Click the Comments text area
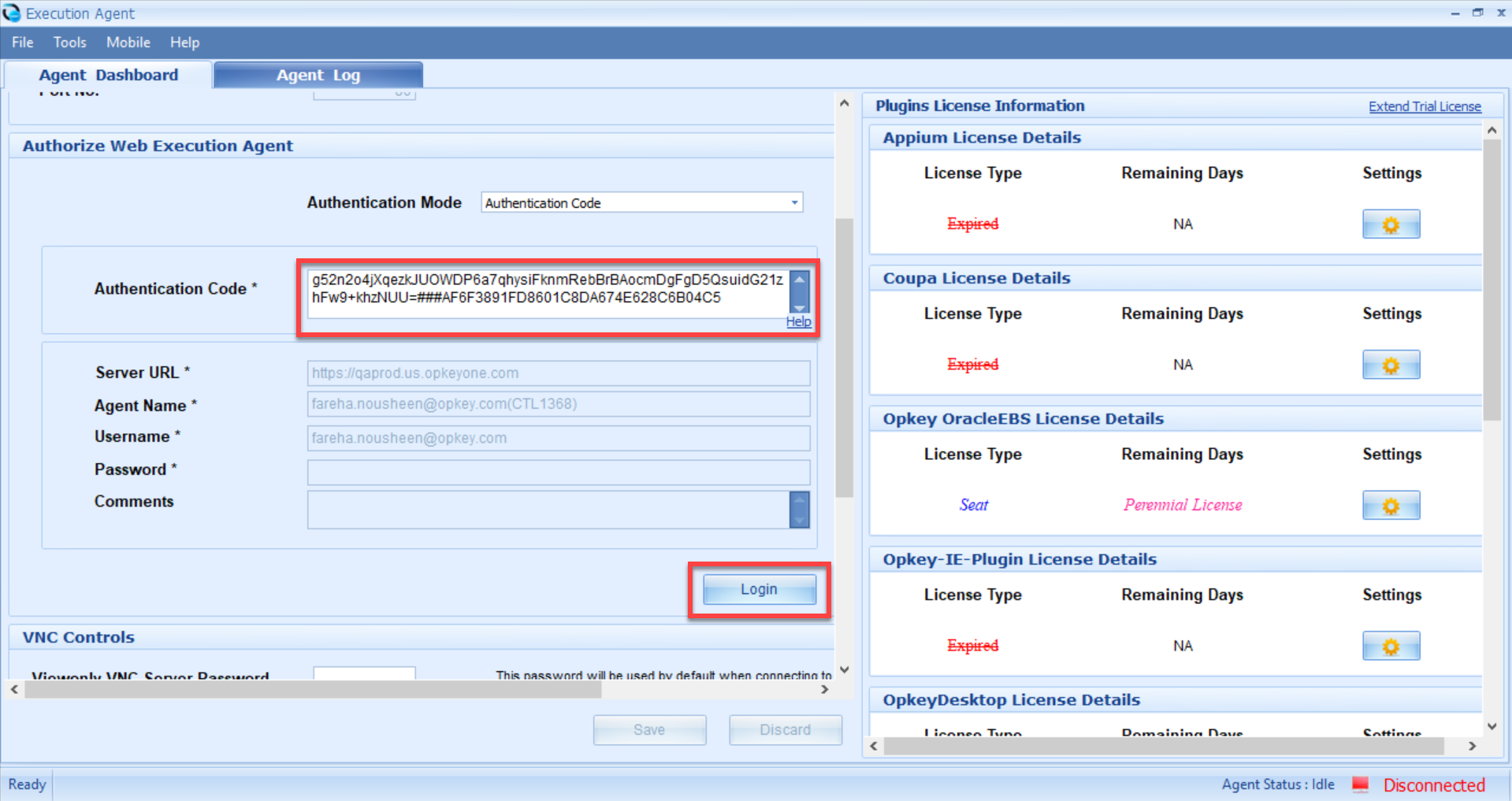This screenshot has width=1512, height=801. click(548, 510)
